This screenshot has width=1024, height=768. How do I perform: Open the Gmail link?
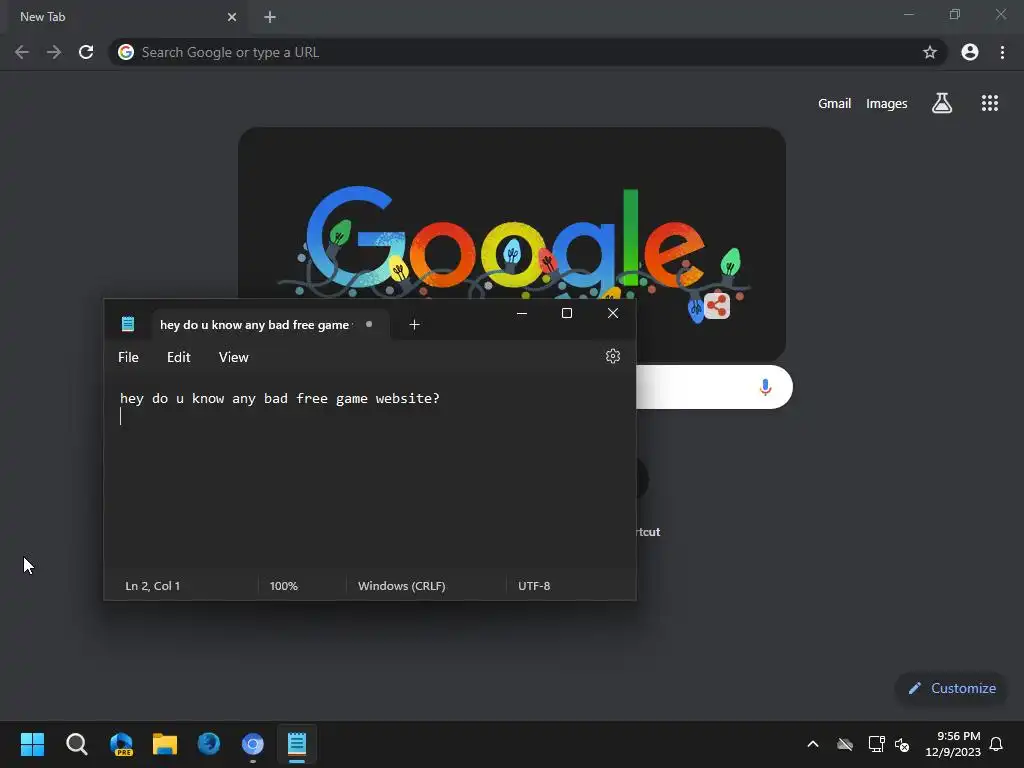pos(835,103)
